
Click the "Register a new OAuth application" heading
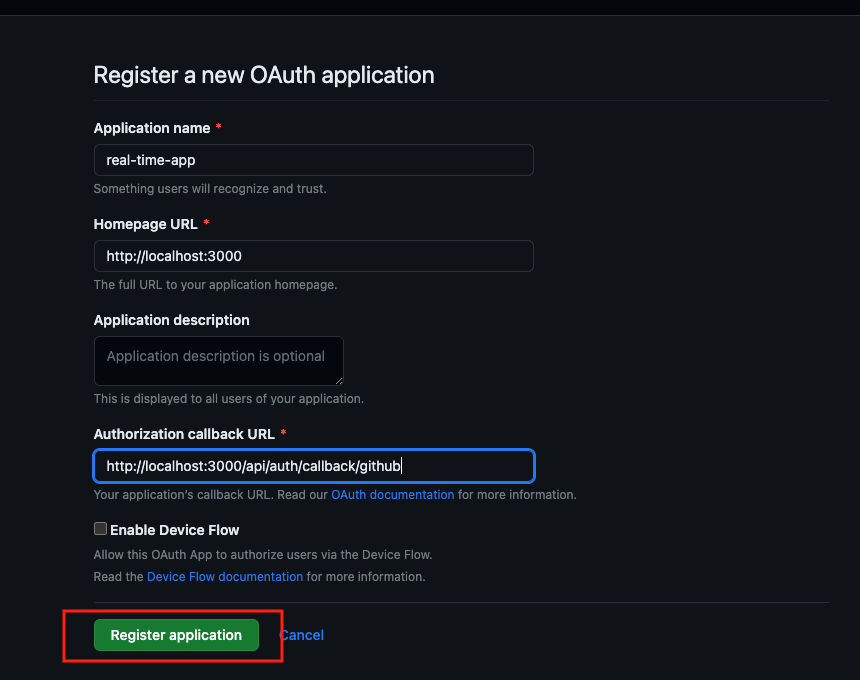pos(264,75)
